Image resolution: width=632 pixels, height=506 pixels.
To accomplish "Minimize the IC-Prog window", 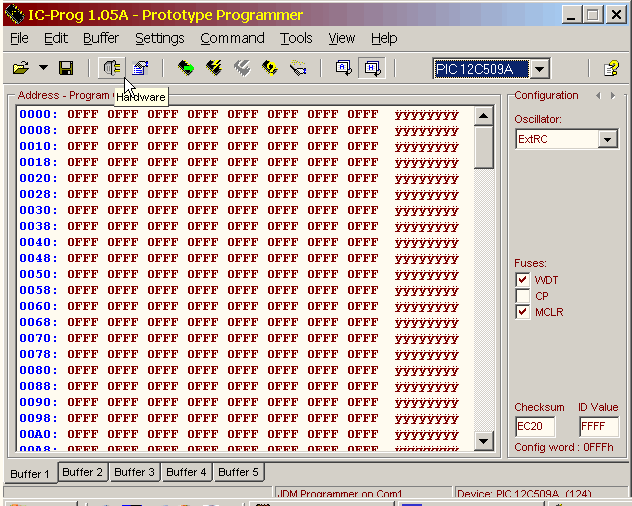I will pyautogui.click(x=571, y=15).
